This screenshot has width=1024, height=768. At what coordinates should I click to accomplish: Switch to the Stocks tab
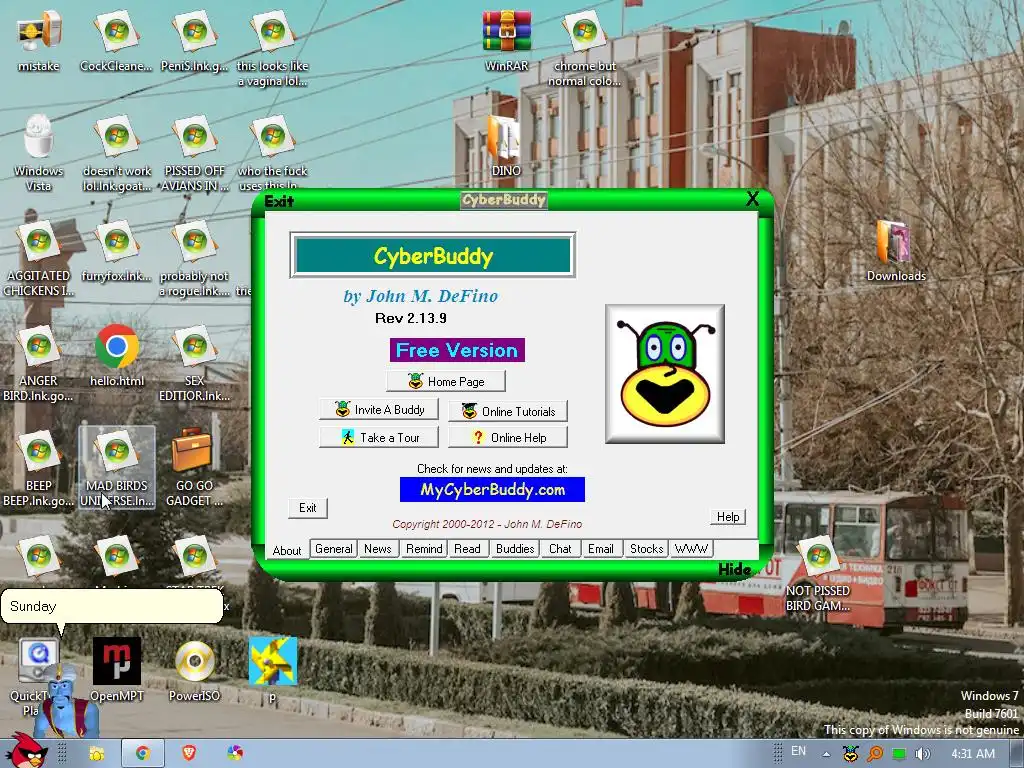pos(647,549)
